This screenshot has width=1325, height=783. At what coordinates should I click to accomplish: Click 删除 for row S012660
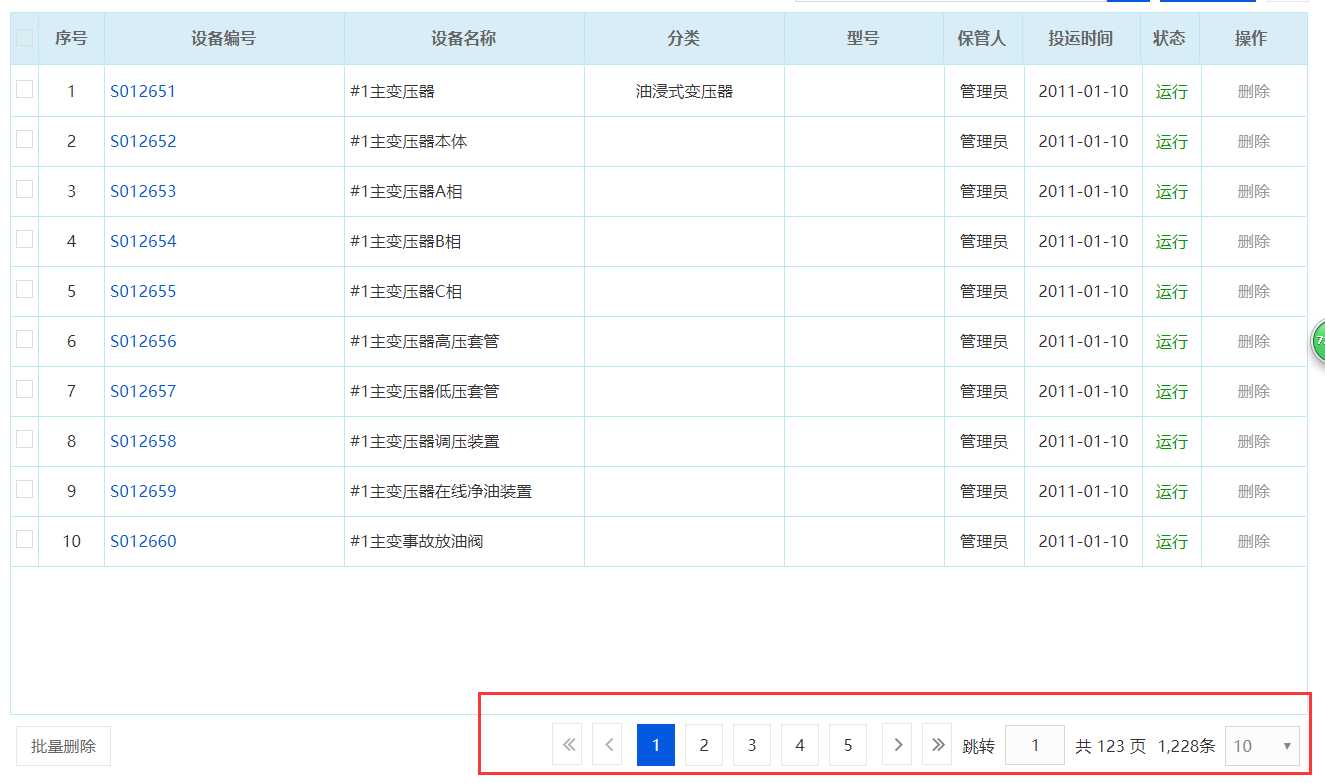(1254, 541)
